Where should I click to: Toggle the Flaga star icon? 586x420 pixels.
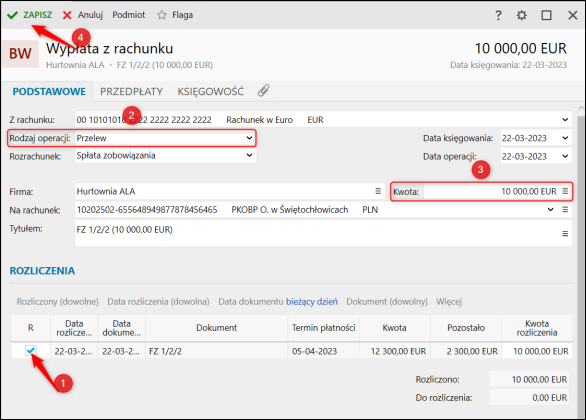click(161, 15)
